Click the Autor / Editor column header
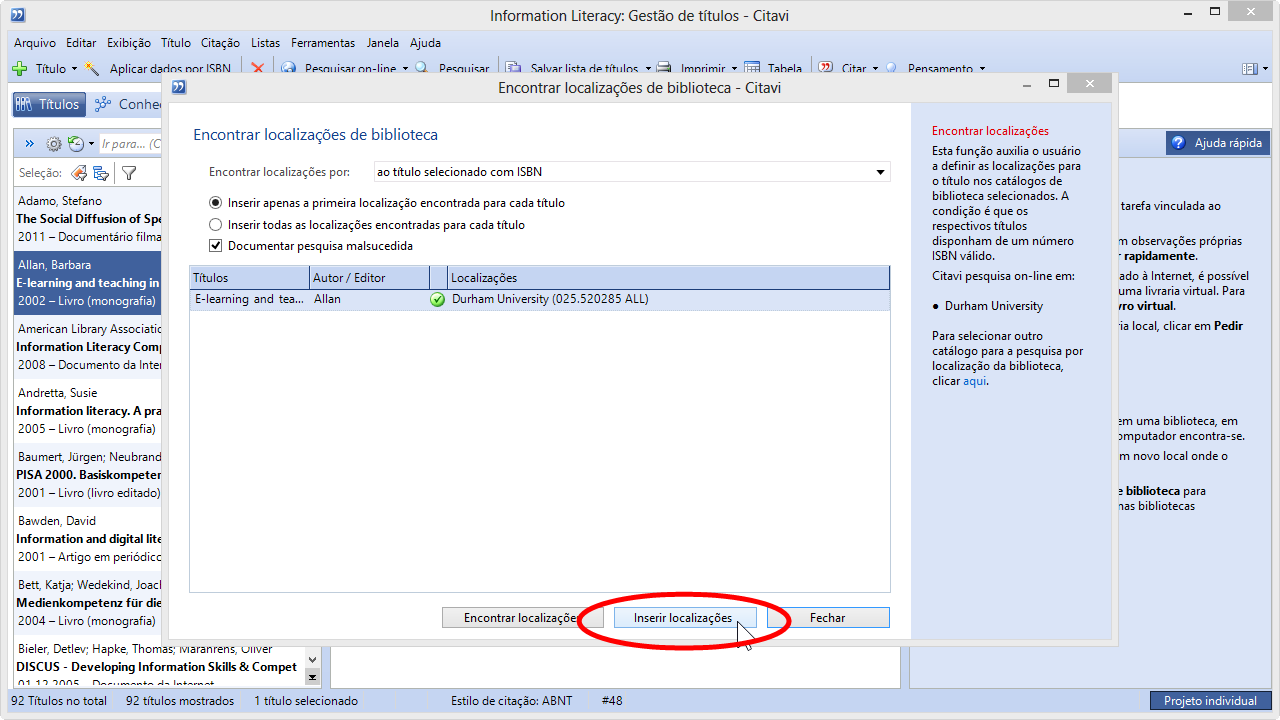Viewport: 1280px width, 720px height. click(369, 277)
